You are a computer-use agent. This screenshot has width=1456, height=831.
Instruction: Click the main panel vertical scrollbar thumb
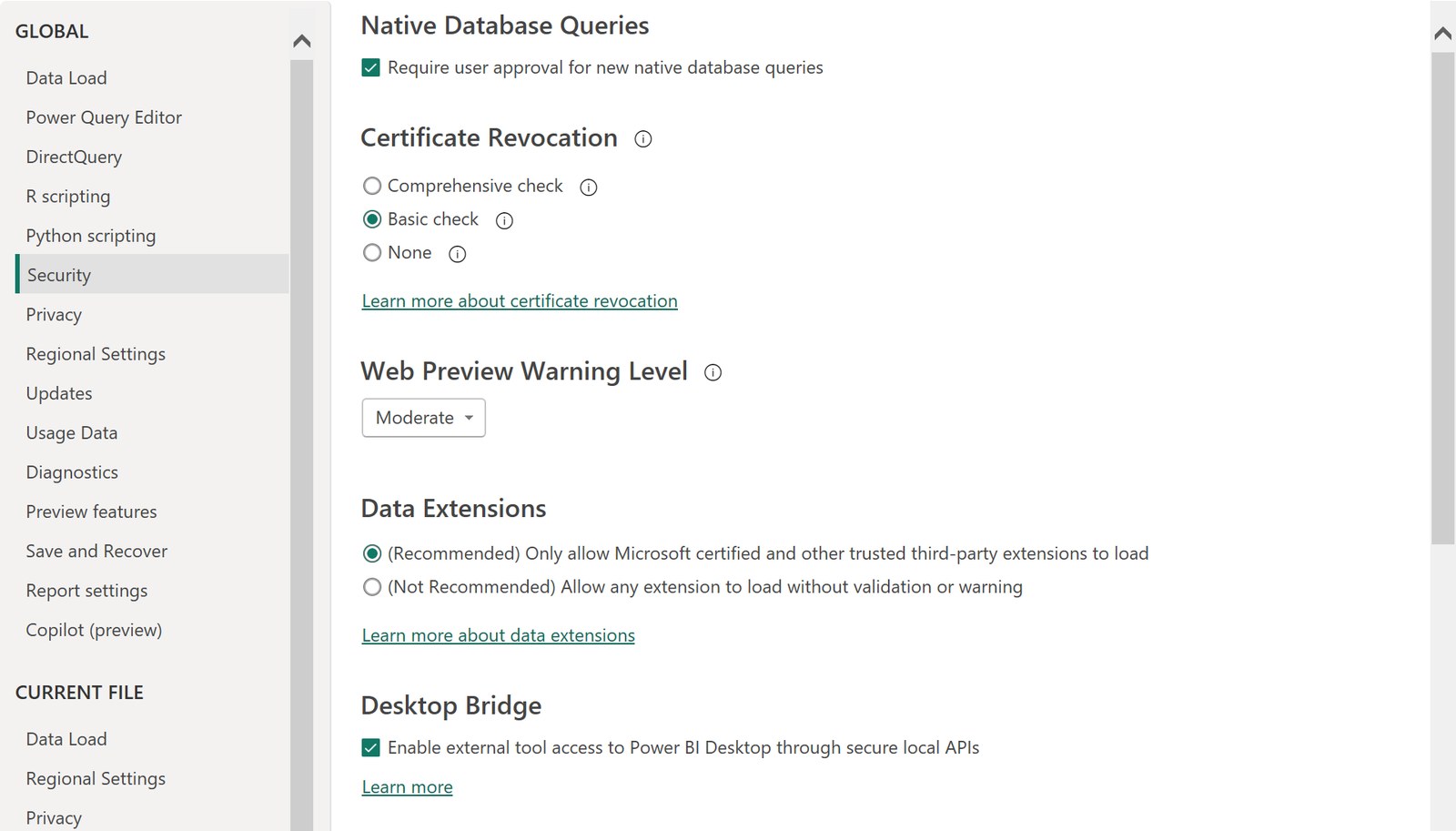(x=1442, y=299)
